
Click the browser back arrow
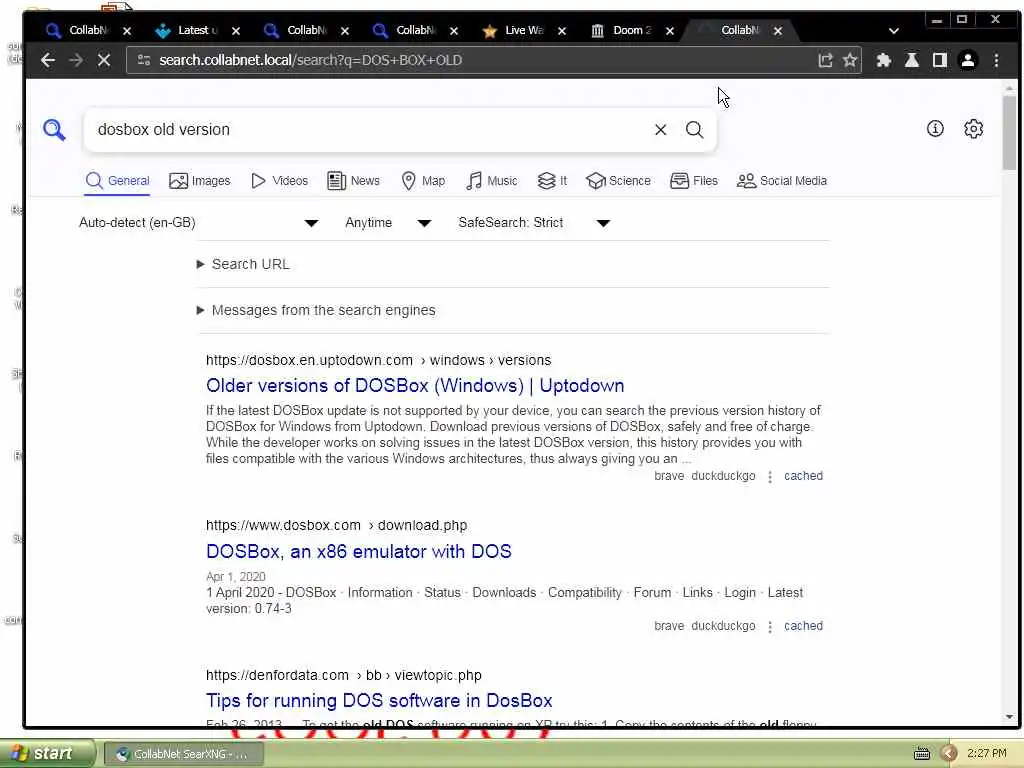48,60
